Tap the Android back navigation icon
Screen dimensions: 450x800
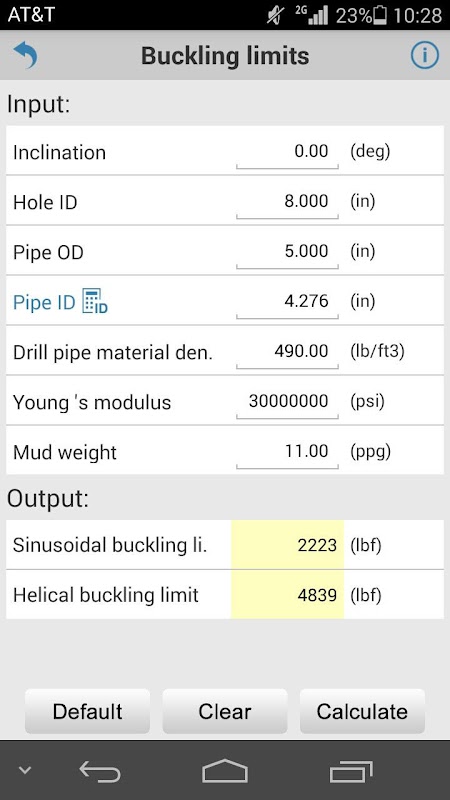(x=101, y=771)
